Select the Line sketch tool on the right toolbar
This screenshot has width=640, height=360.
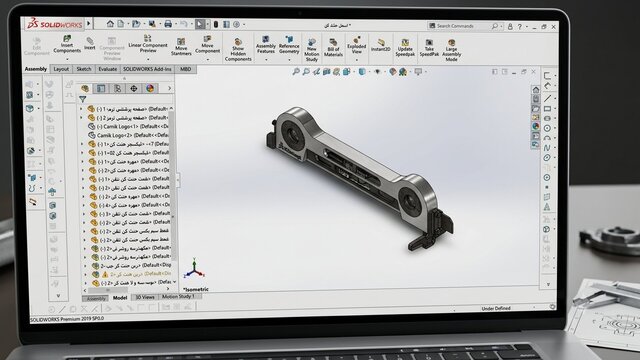[x=547, y=98]
